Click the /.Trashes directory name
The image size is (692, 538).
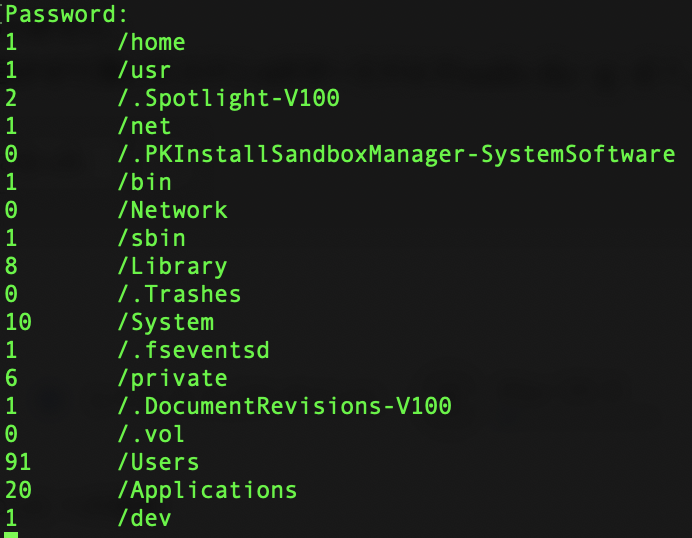coord(179,294)
